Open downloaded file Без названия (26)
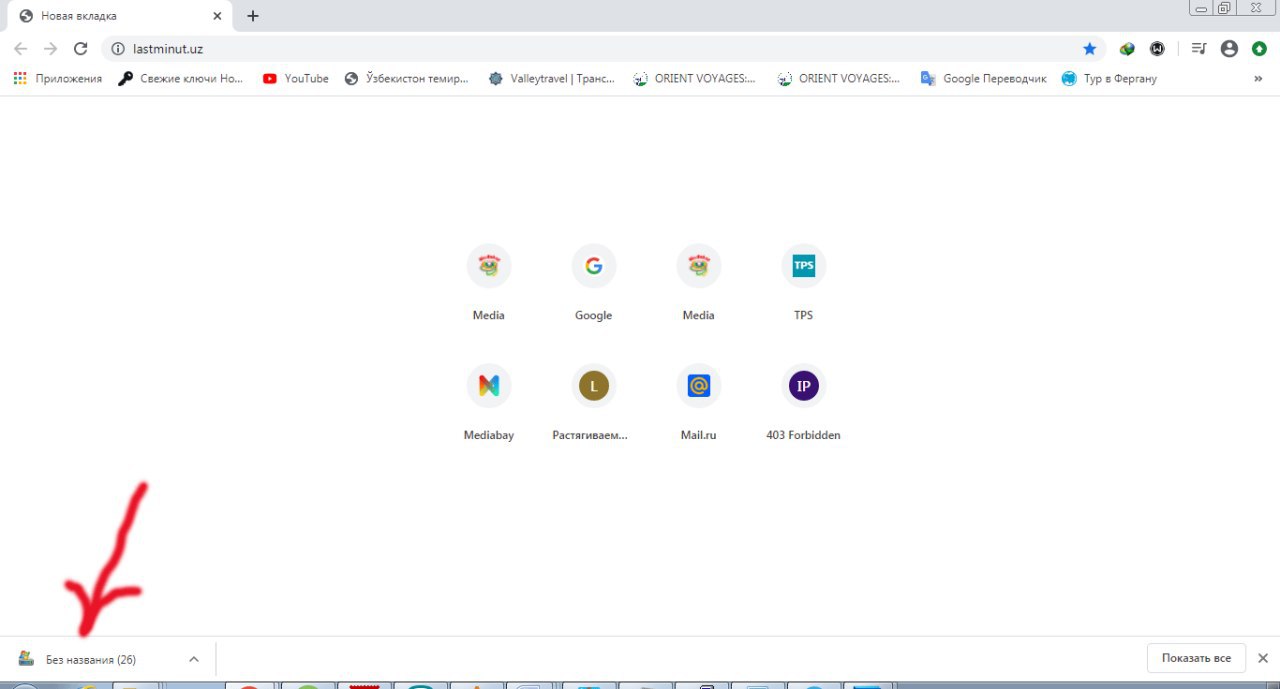The width and height of the screenshot is (1280, 689). click(x=91, y=659)
